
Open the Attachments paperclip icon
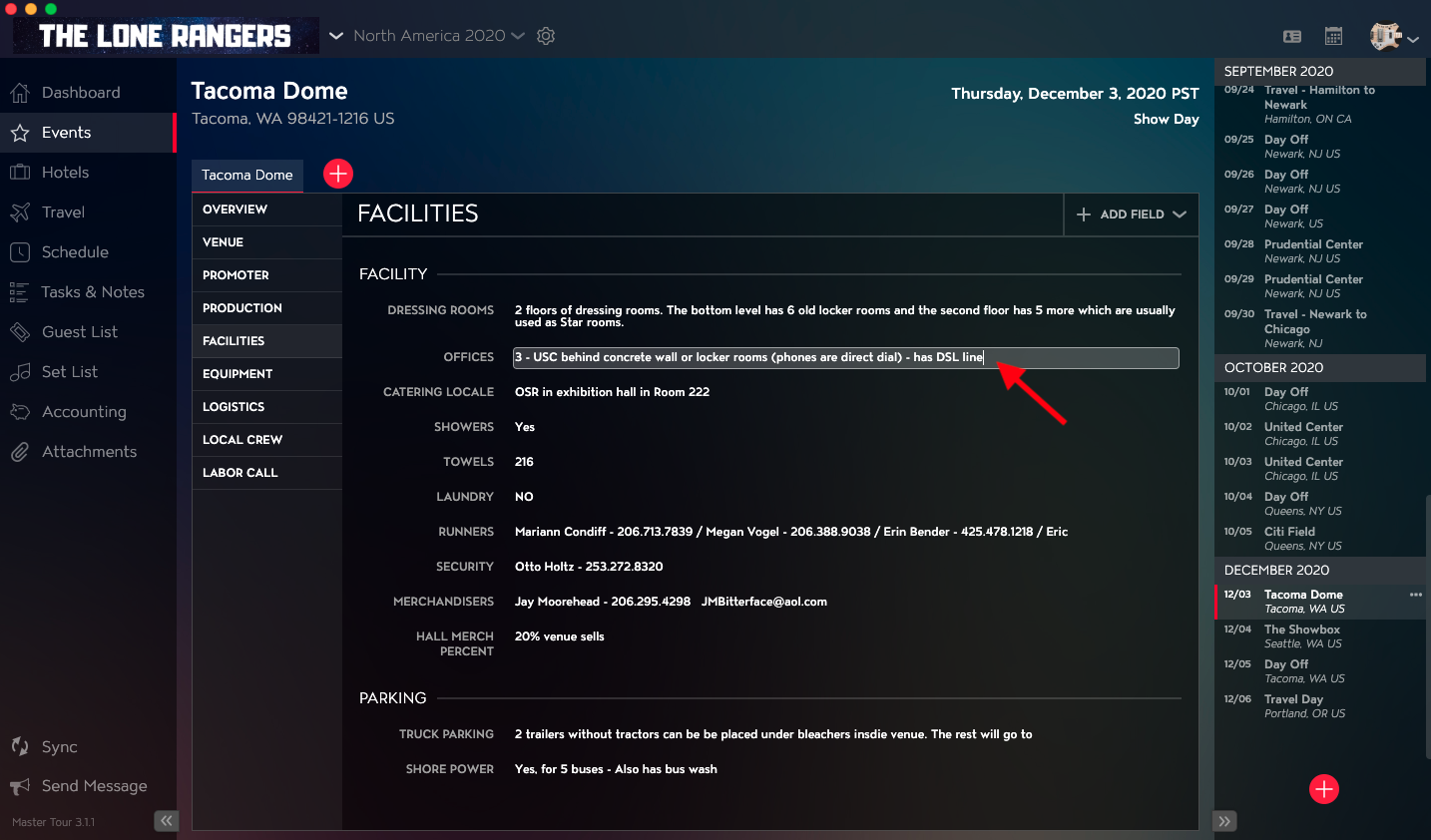pyautogui.click(x=20, y=452)
